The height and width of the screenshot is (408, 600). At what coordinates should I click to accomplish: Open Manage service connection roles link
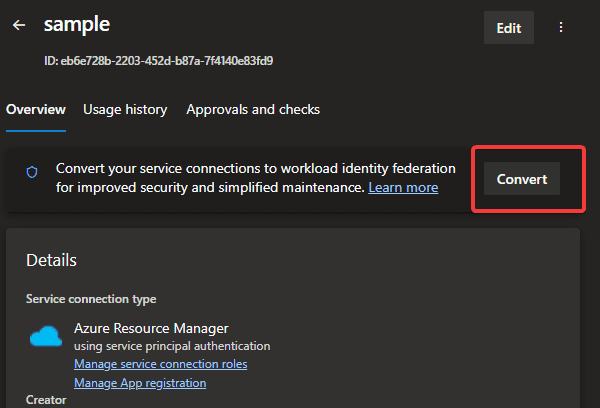161,364
